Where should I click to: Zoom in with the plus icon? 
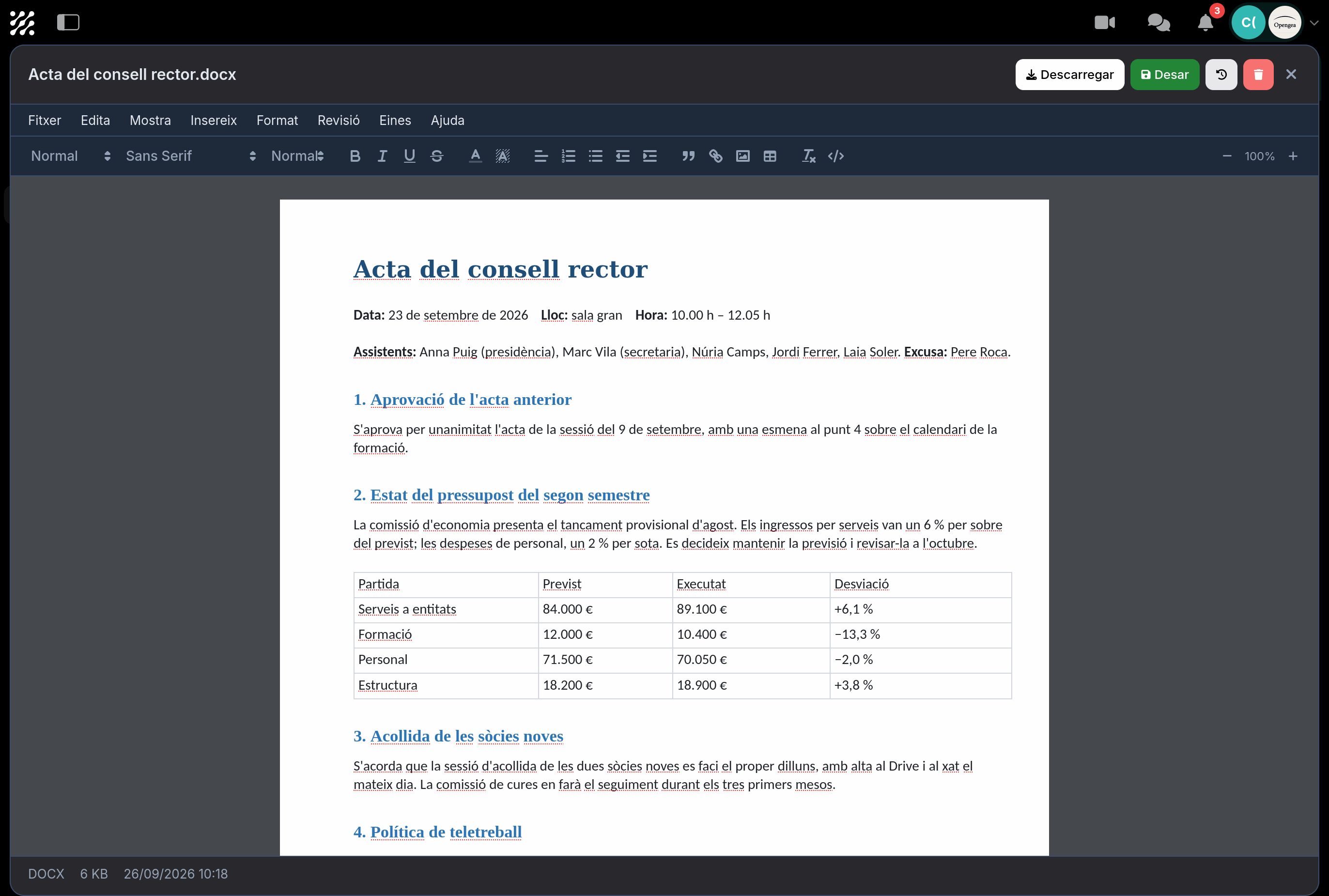tap(1293, 156)
